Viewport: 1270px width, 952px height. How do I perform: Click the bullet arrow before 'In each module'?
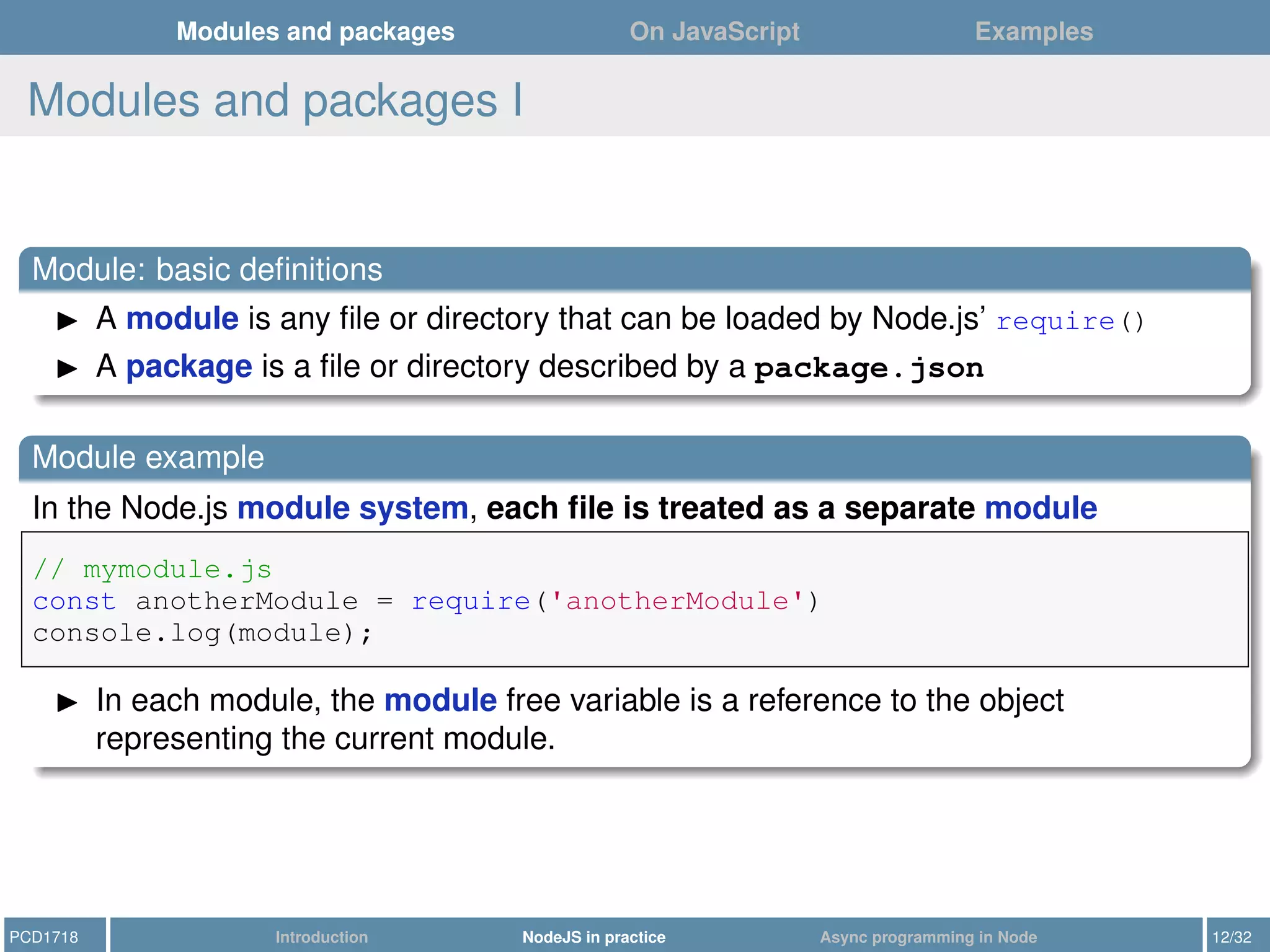(x=67, y=703)
